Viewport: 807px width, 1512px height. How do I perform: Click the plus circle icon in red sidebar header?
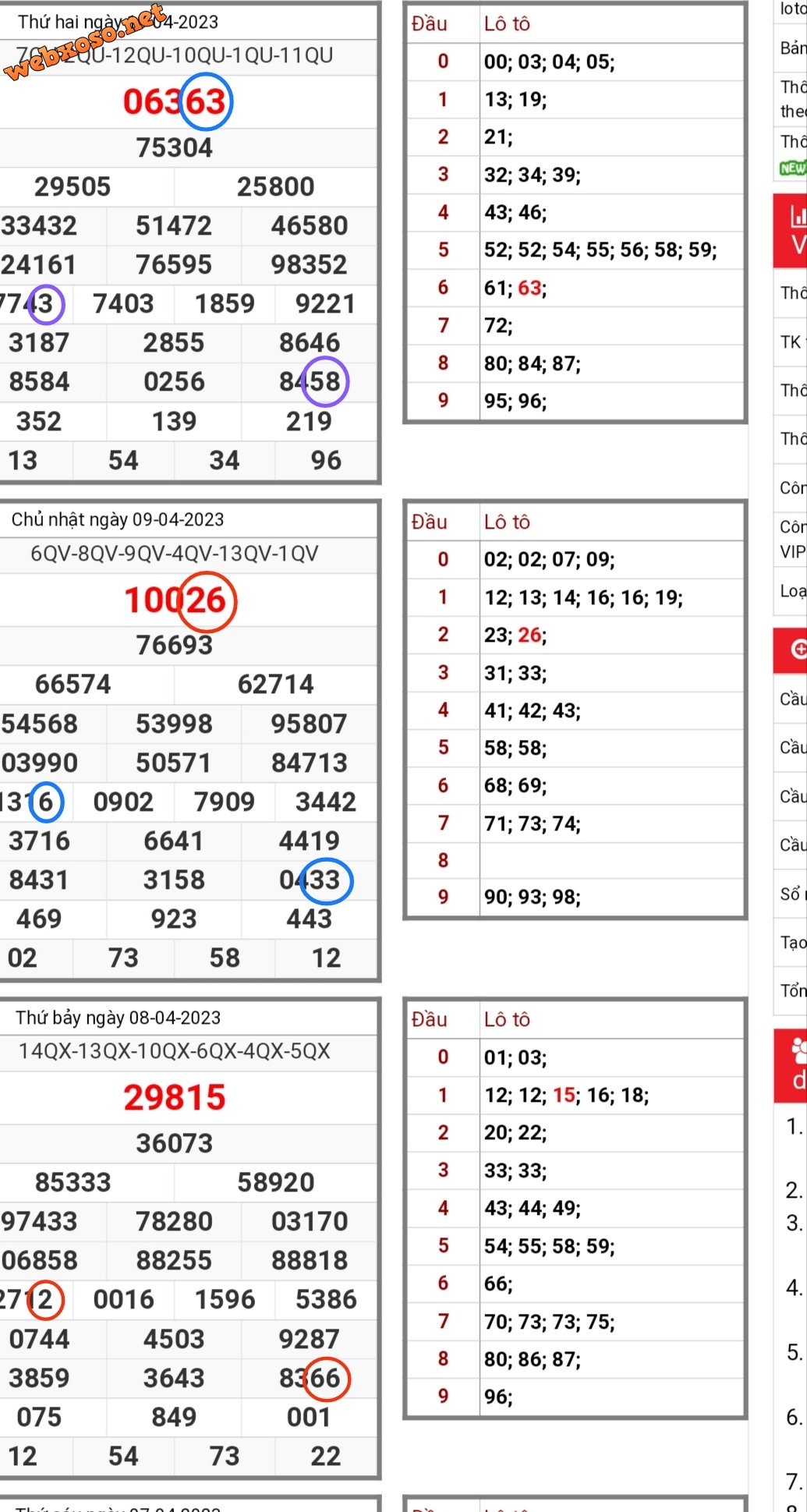(x=799, y=649)
